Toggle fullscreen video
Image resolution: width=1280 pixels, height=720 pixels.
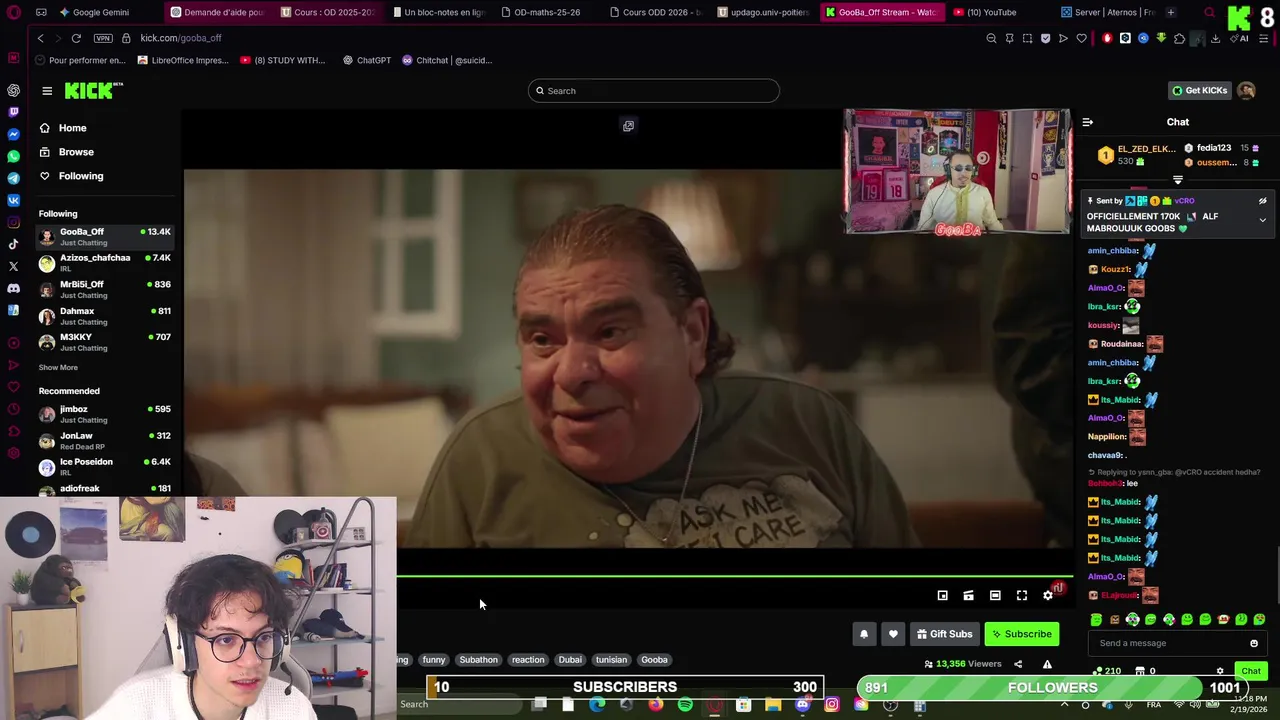click(1022, 596)
